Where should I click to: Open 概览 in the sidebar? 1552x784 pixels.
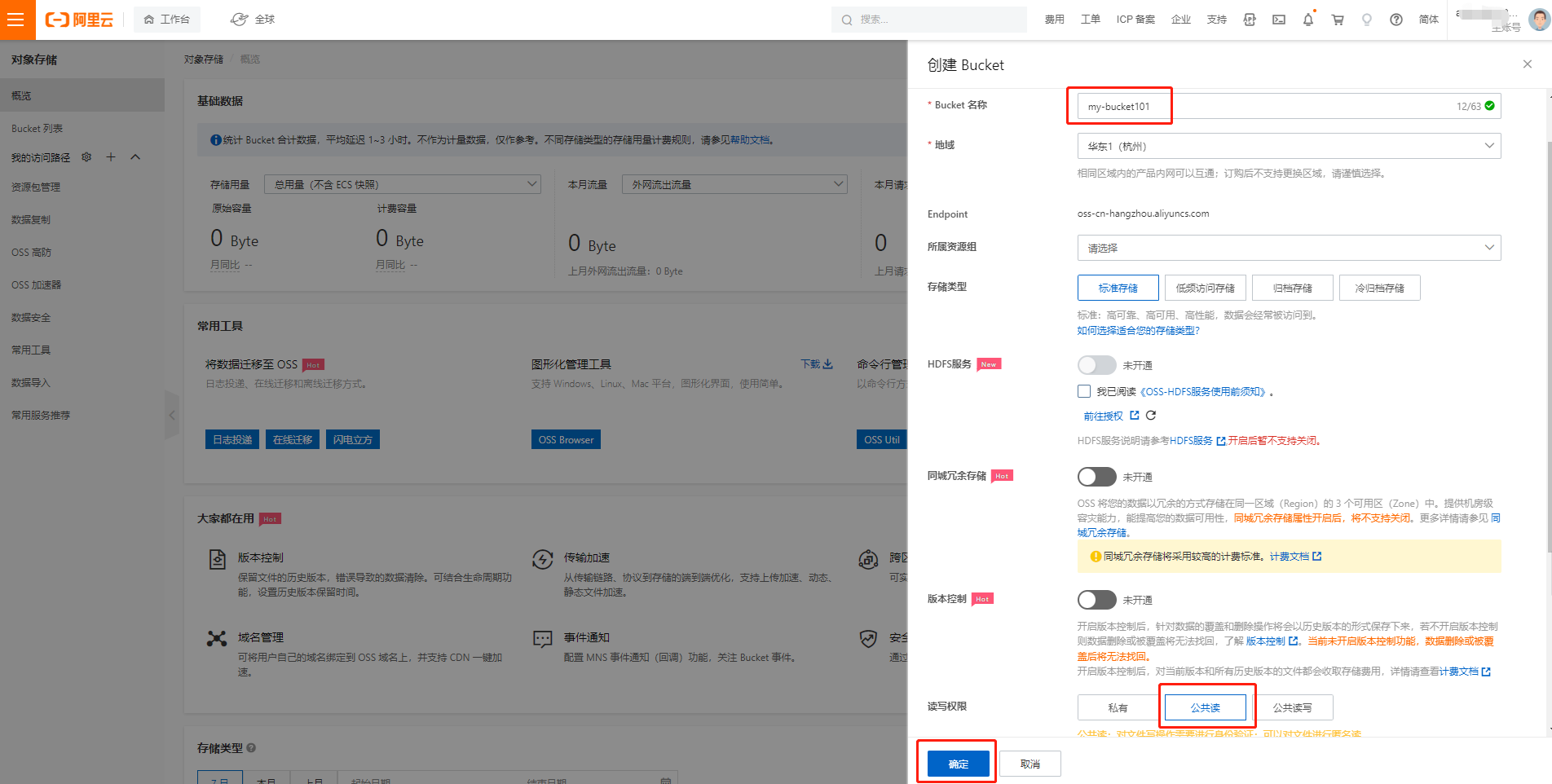pyautogui.click(x=82, y=95)
